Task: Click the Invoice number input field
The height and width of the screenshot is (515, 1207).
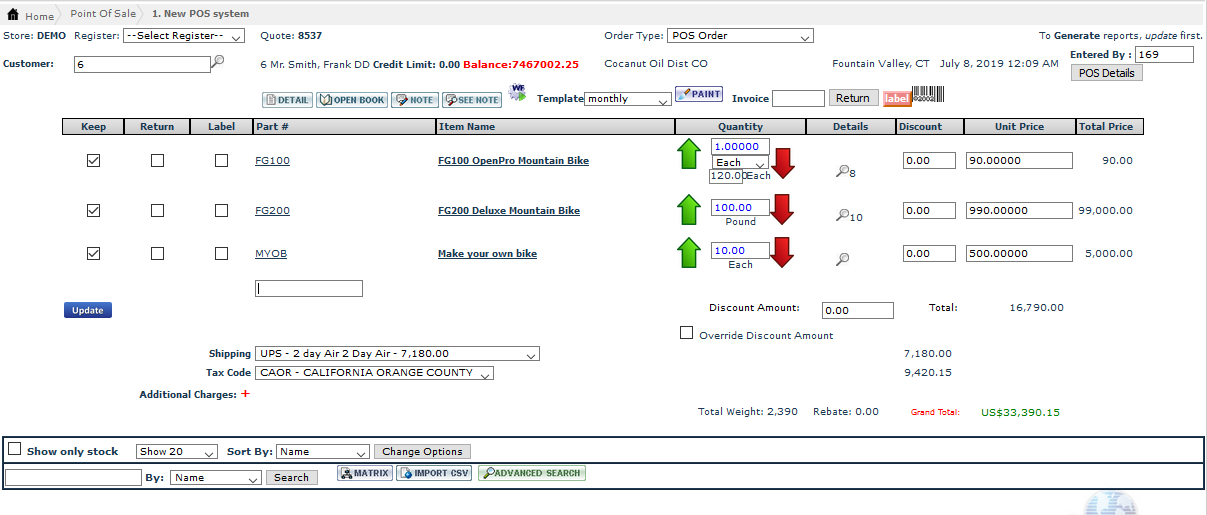Action: pyautogui.click(x=798, y=98)
